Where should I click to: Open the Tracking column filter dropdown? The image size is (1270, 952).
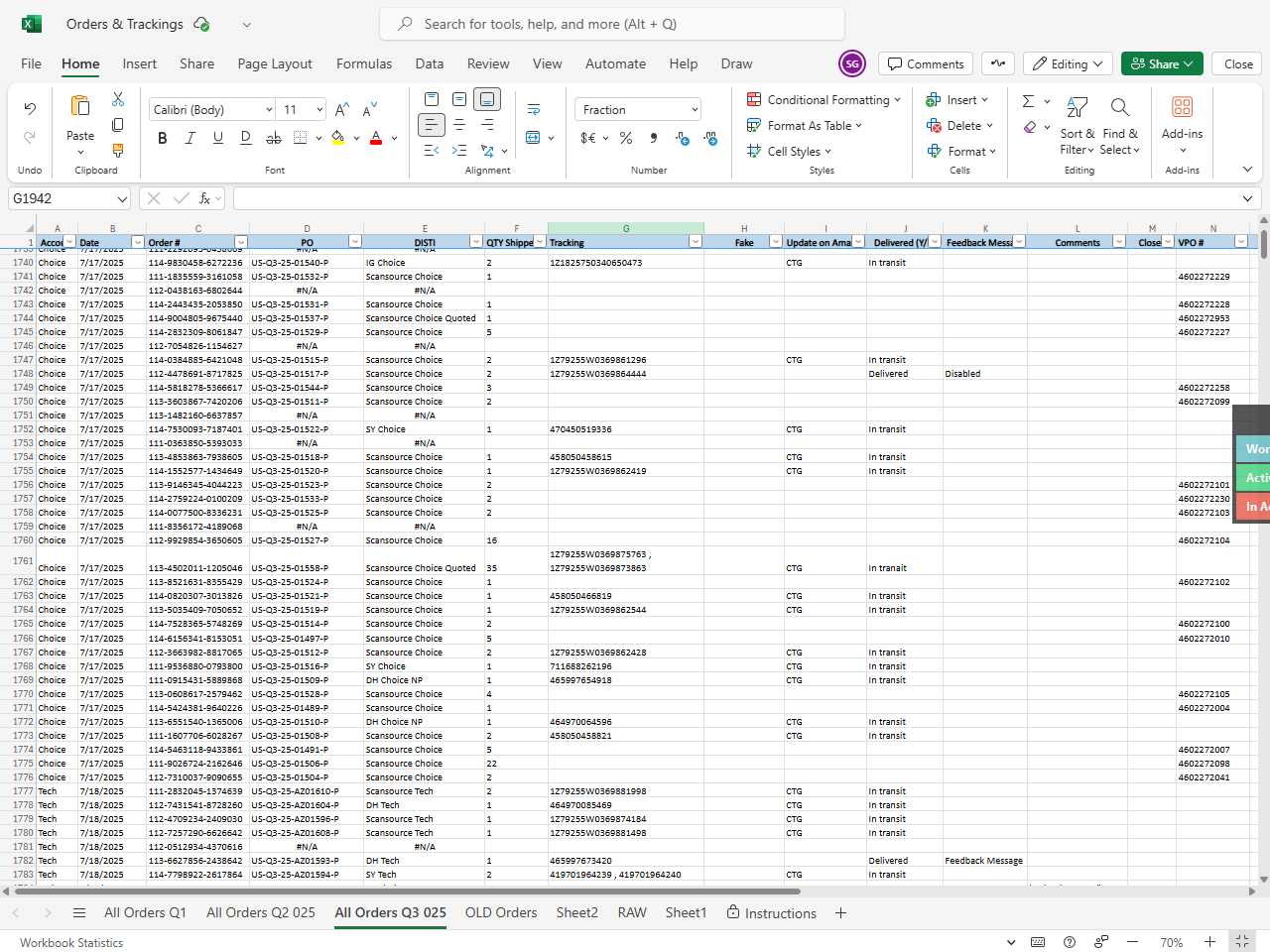coord(695,242)
